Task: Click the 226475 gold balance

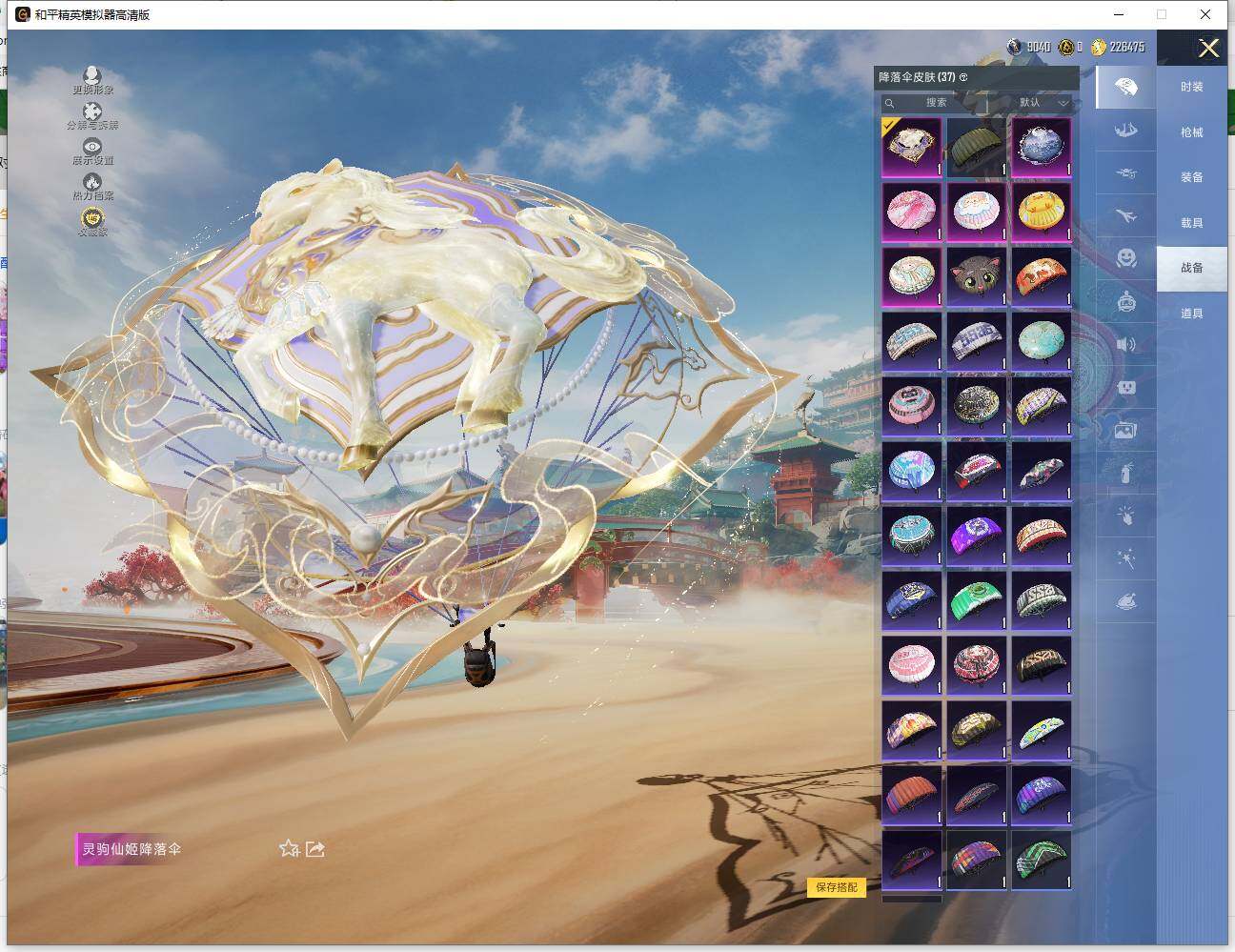Action: click(x=1127, y=47)
